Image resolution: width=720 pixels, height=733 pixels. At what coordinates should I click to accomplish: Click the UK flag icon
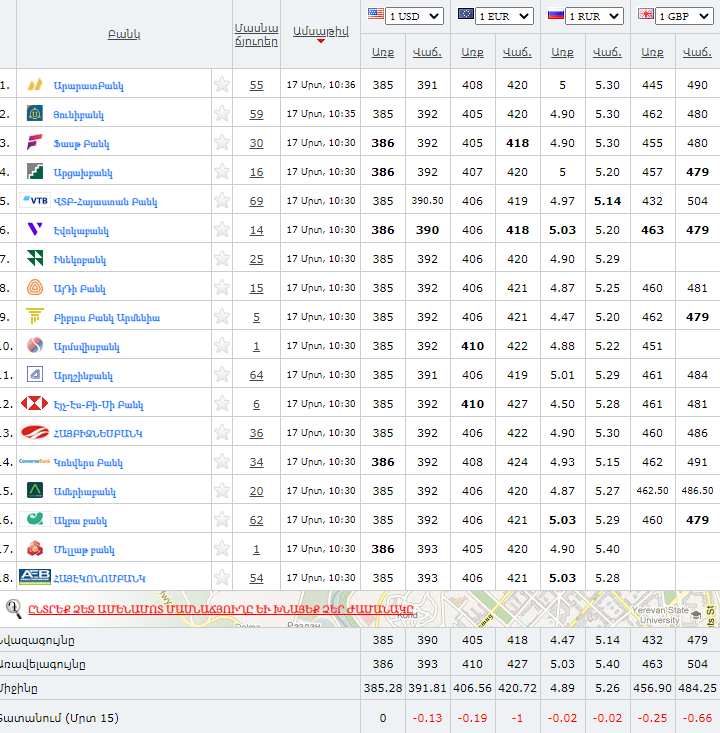coord(646,14)
